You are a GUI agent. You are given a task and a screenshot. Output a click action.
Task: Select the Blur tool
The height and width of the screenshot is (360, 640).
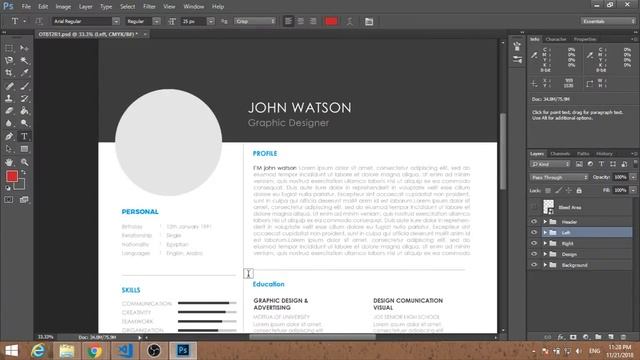(x=9, y=123)
